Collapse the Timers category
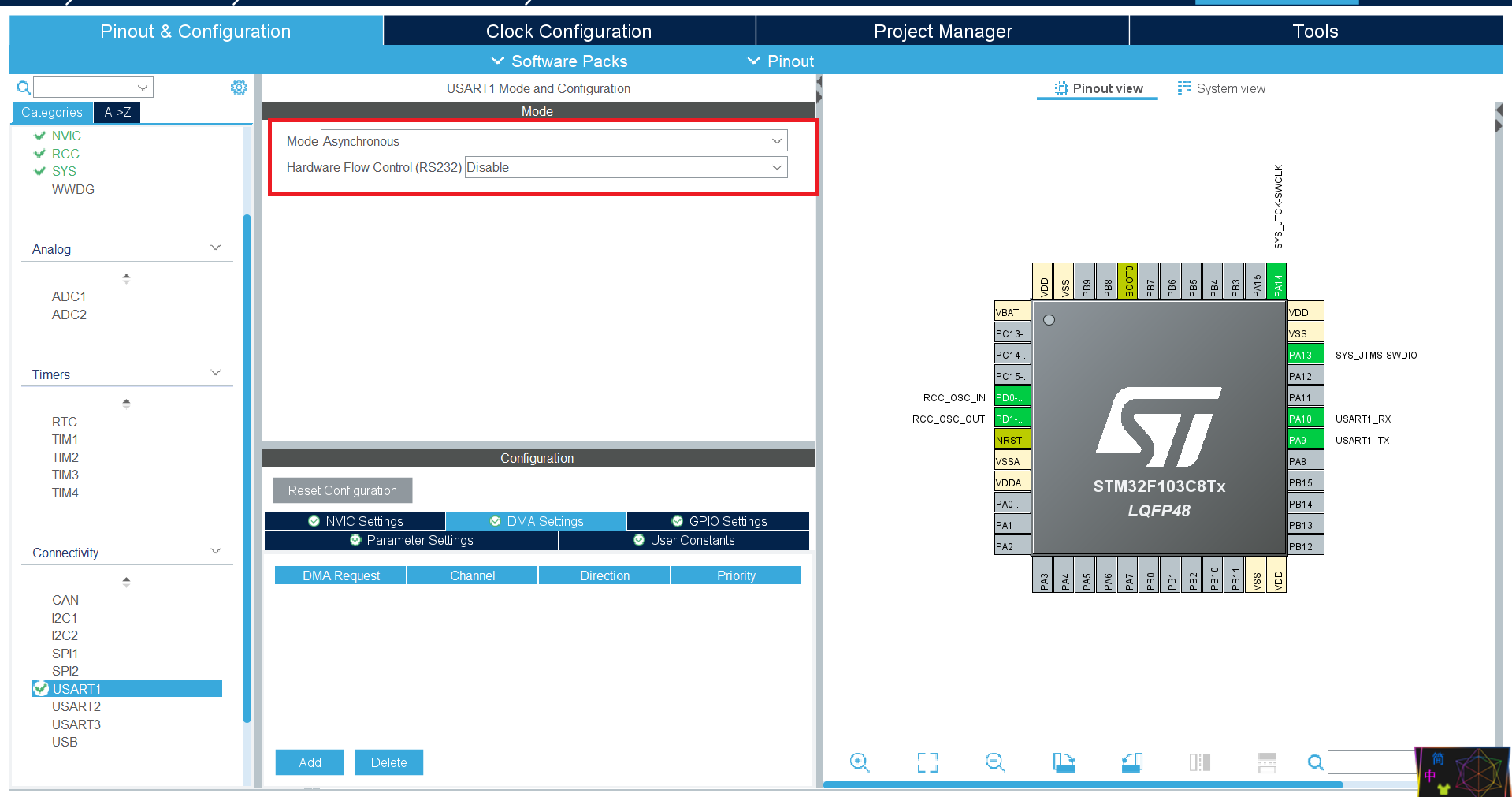 215,374
